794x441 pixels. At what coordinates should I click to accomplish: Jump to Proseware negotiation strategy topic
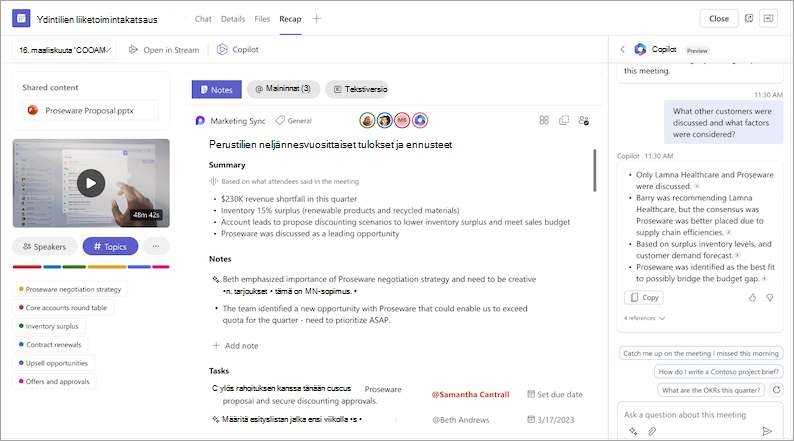coord(70,289)
